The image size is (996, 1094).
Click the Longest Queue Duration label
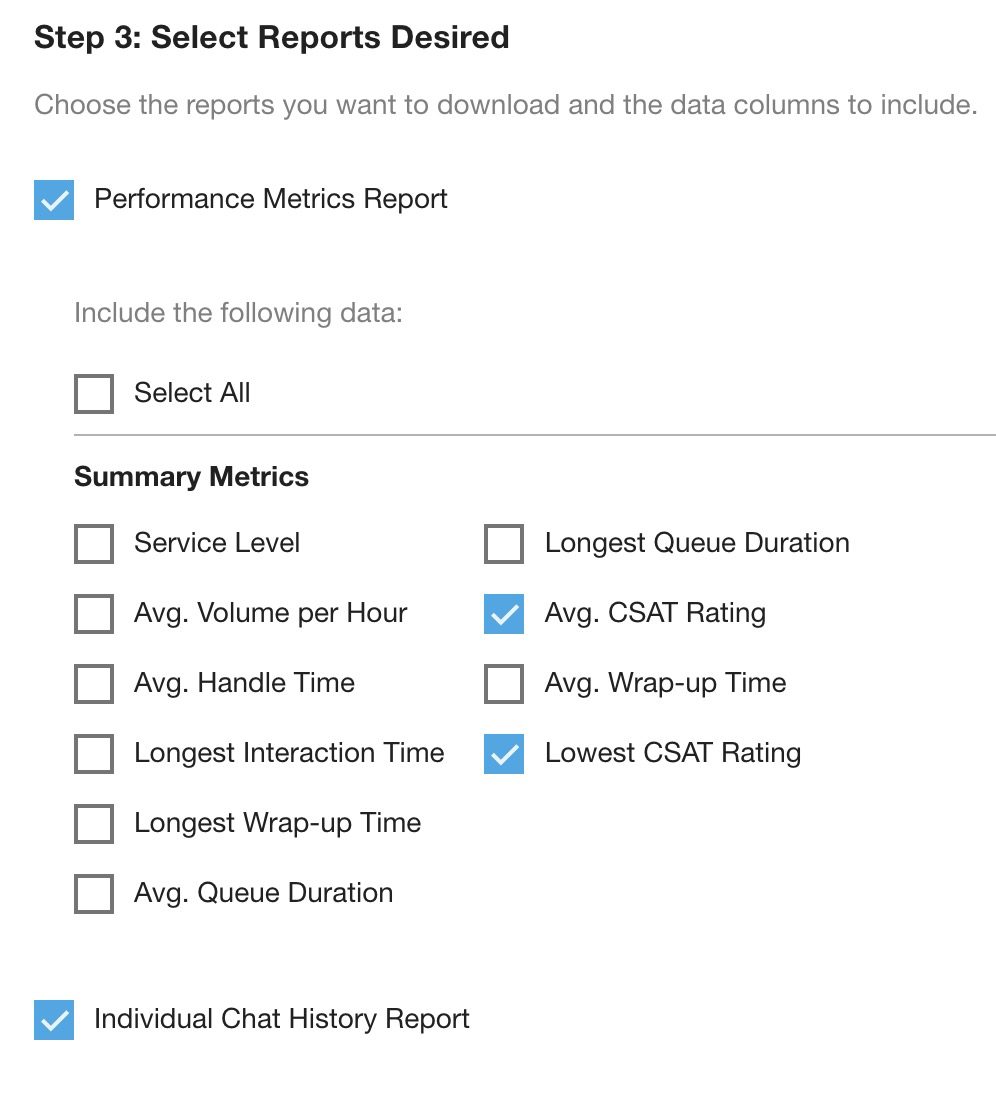tap(697, 543)
